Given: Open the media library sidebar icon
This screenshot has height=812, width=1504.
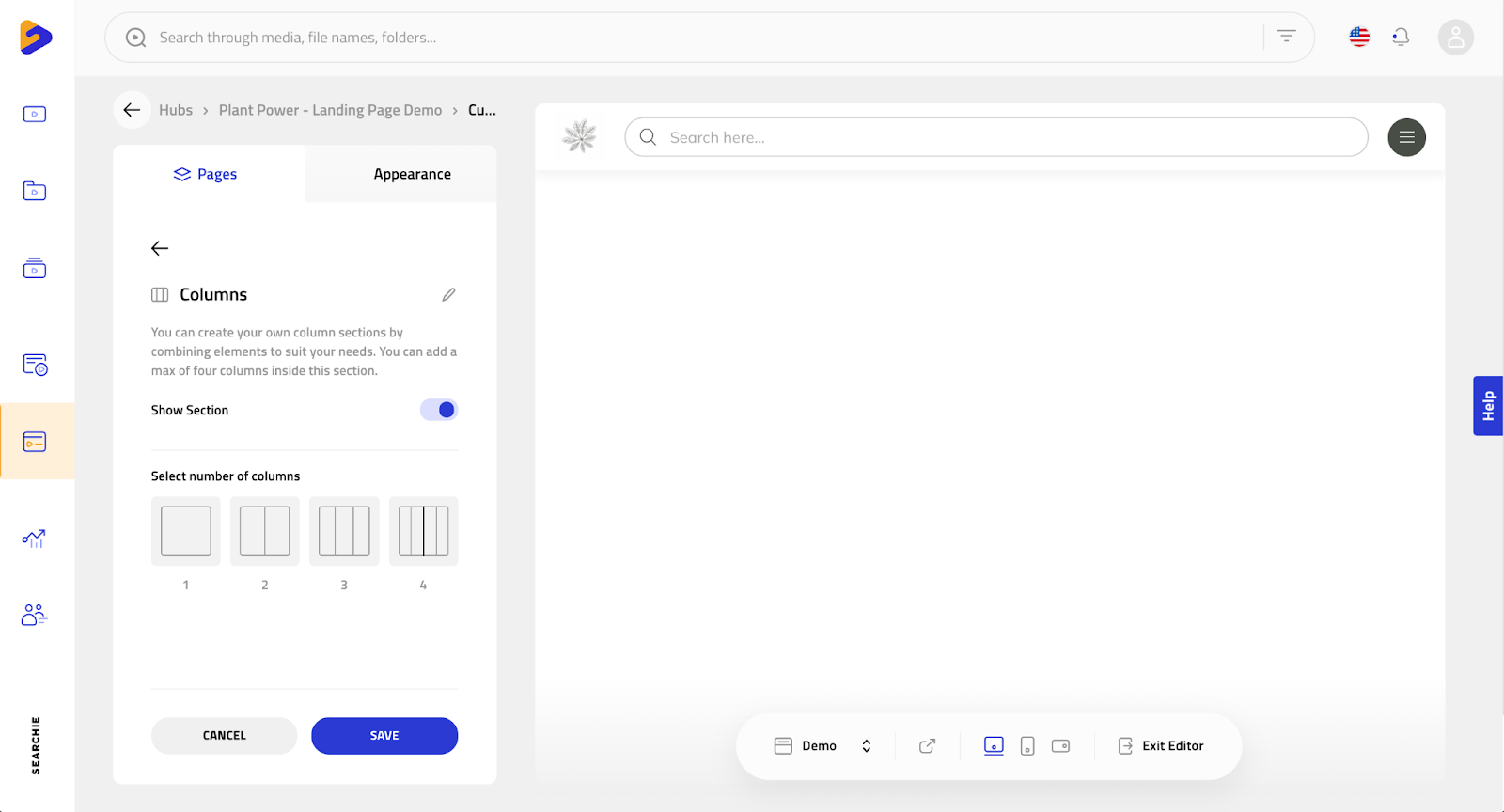Looking at the screenshot, I should coord(35,115).
